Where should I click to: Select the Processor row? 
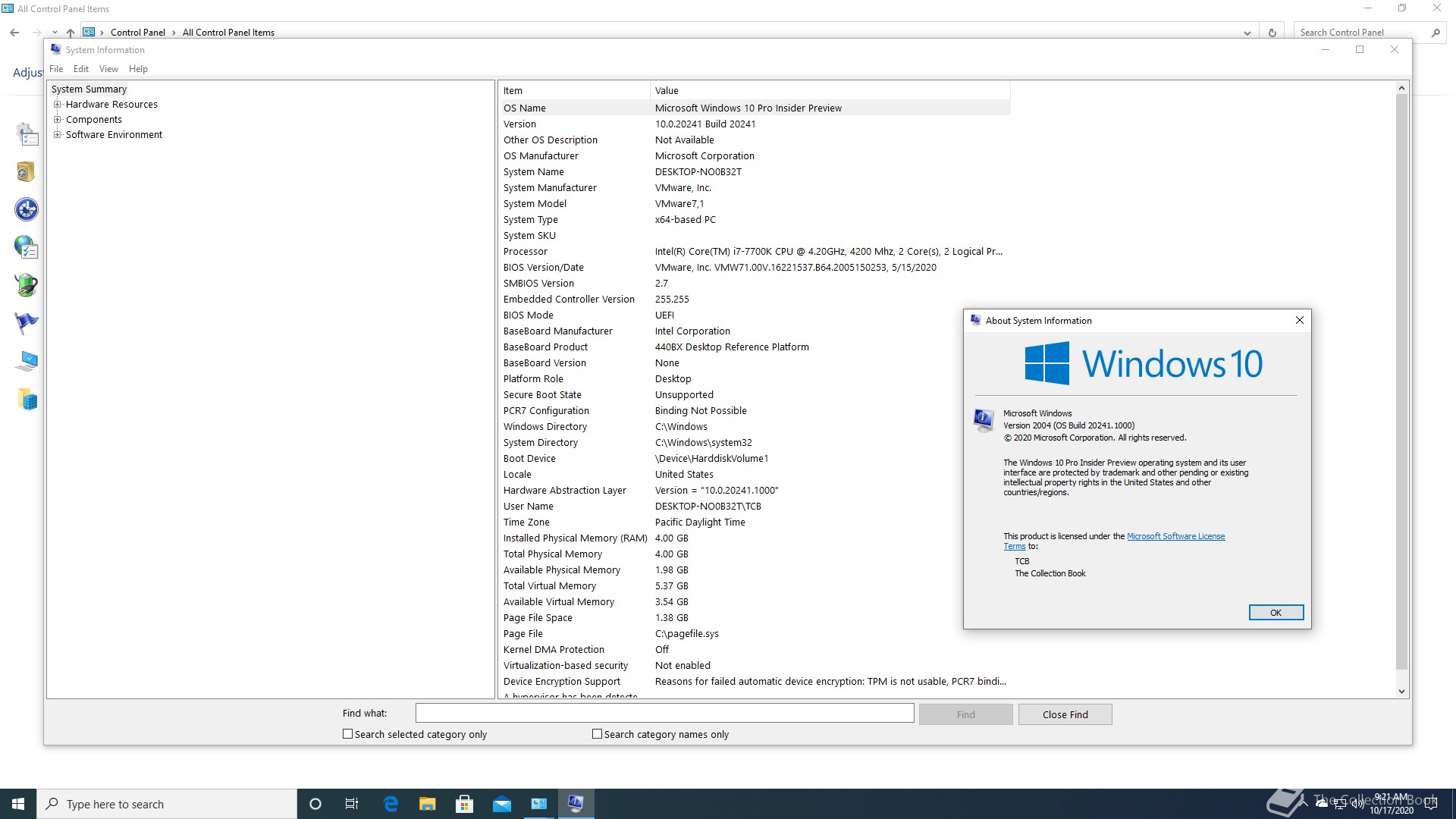755,252
